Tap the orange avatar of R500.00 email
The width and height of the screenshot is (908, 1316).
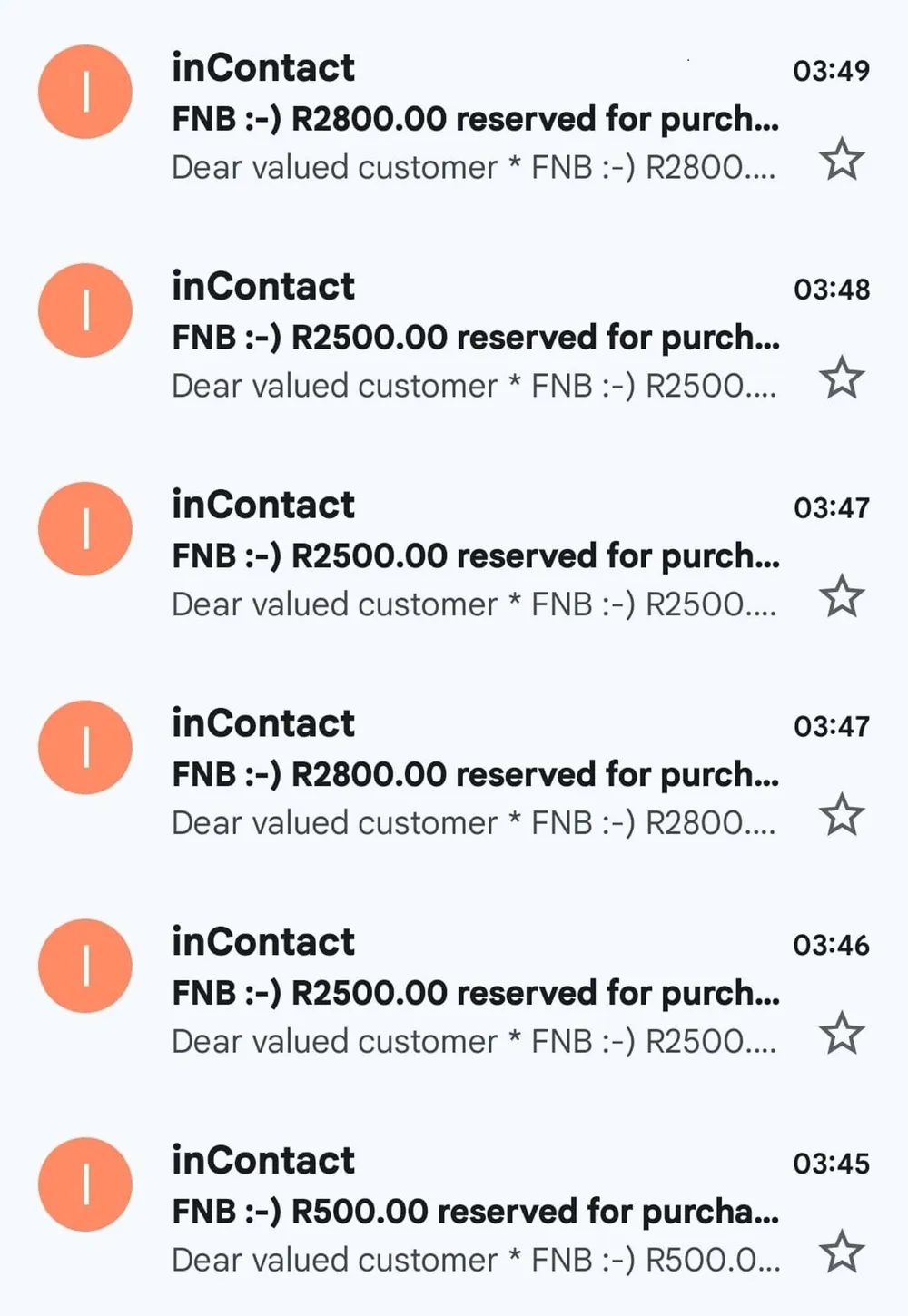pos(85,1184)
